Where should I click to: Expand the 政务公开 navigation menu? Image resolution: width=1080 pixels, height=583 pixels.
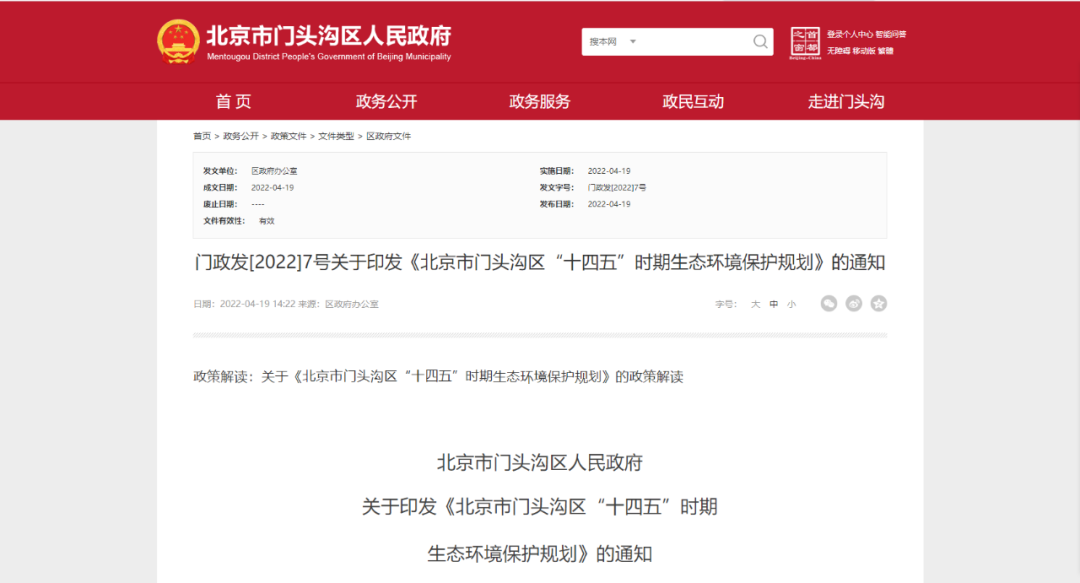click(386, 101)
